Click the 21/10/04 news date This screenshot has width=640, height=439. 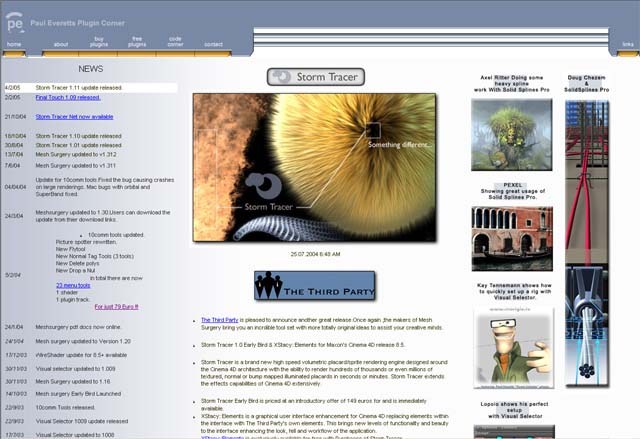click(16, 117)
